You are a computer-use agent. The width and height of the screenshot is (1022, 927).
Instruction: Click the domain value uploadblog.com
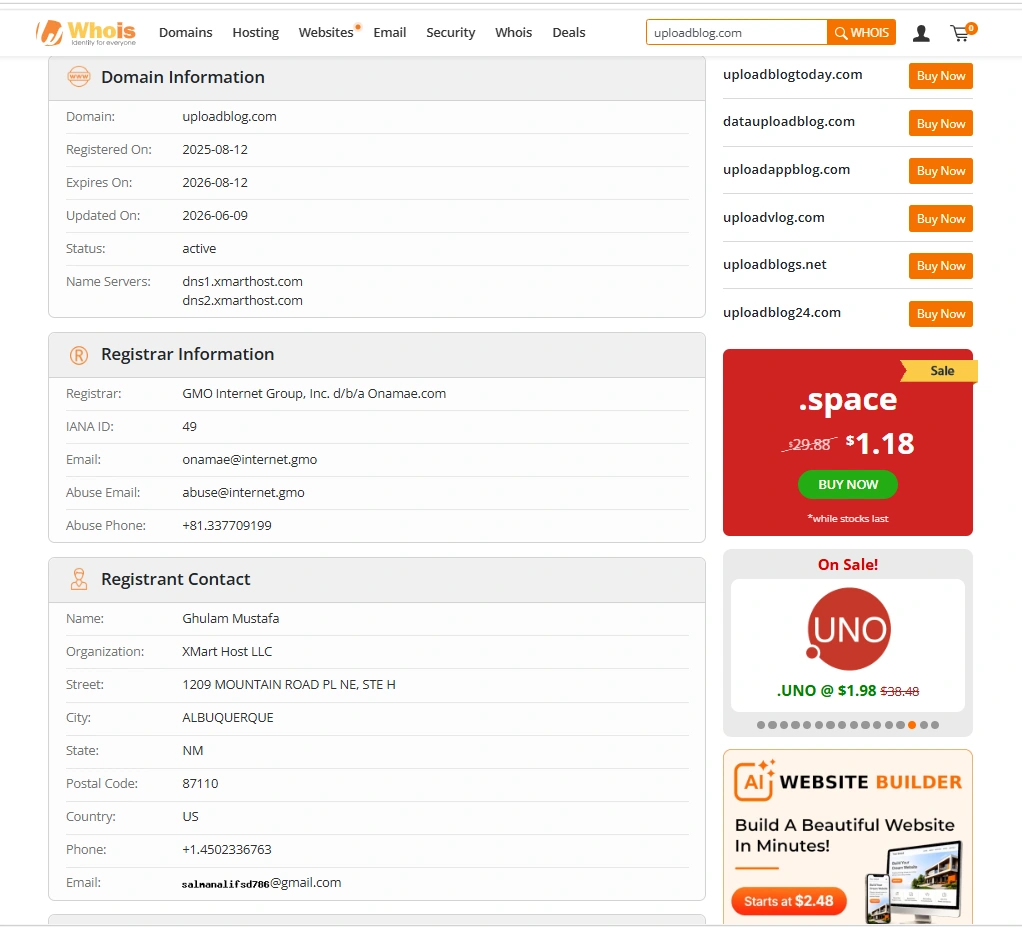(x=229, y=117)
